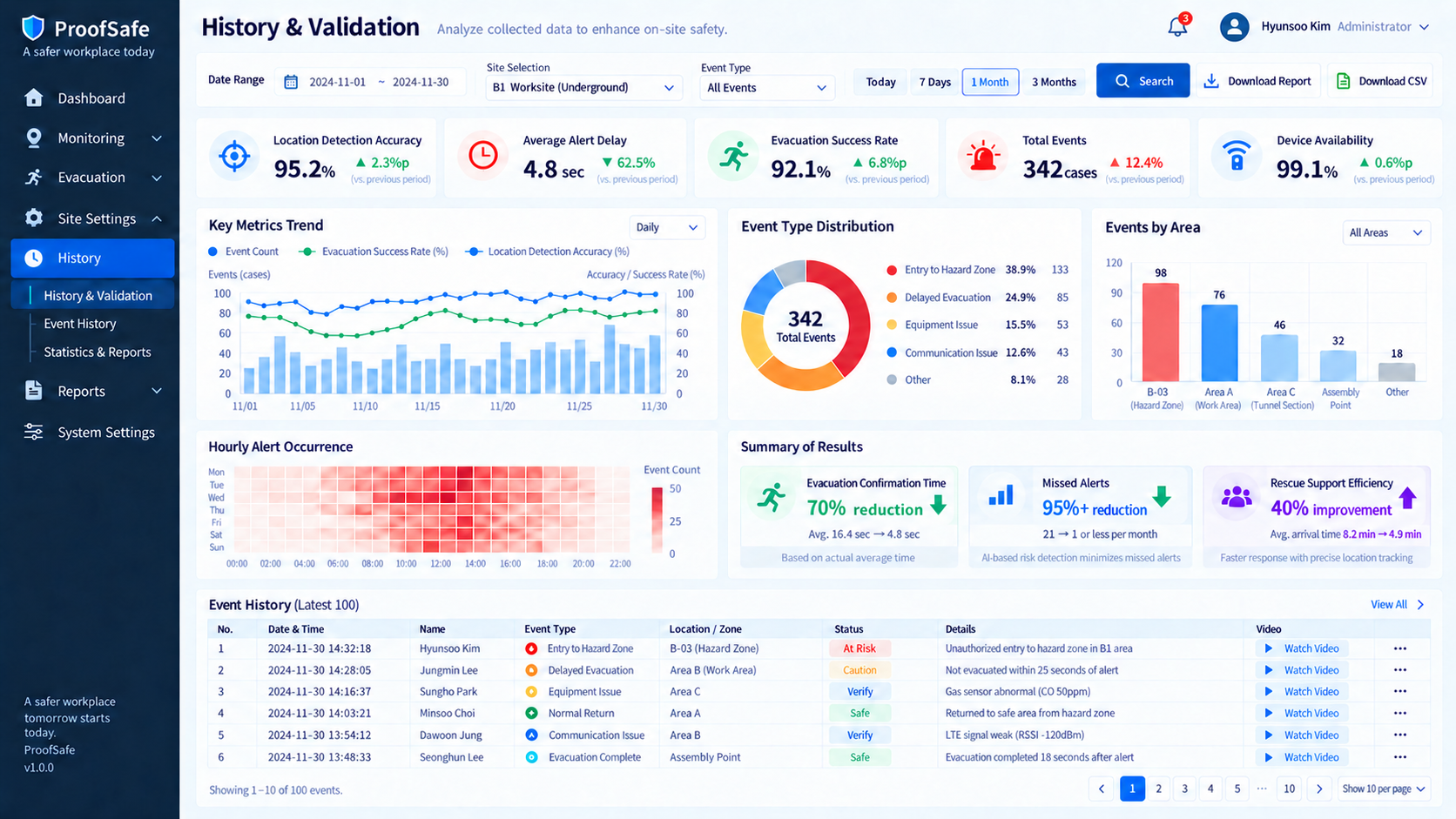Click the Device Availability wifi icon

(x=1237, y=157)
